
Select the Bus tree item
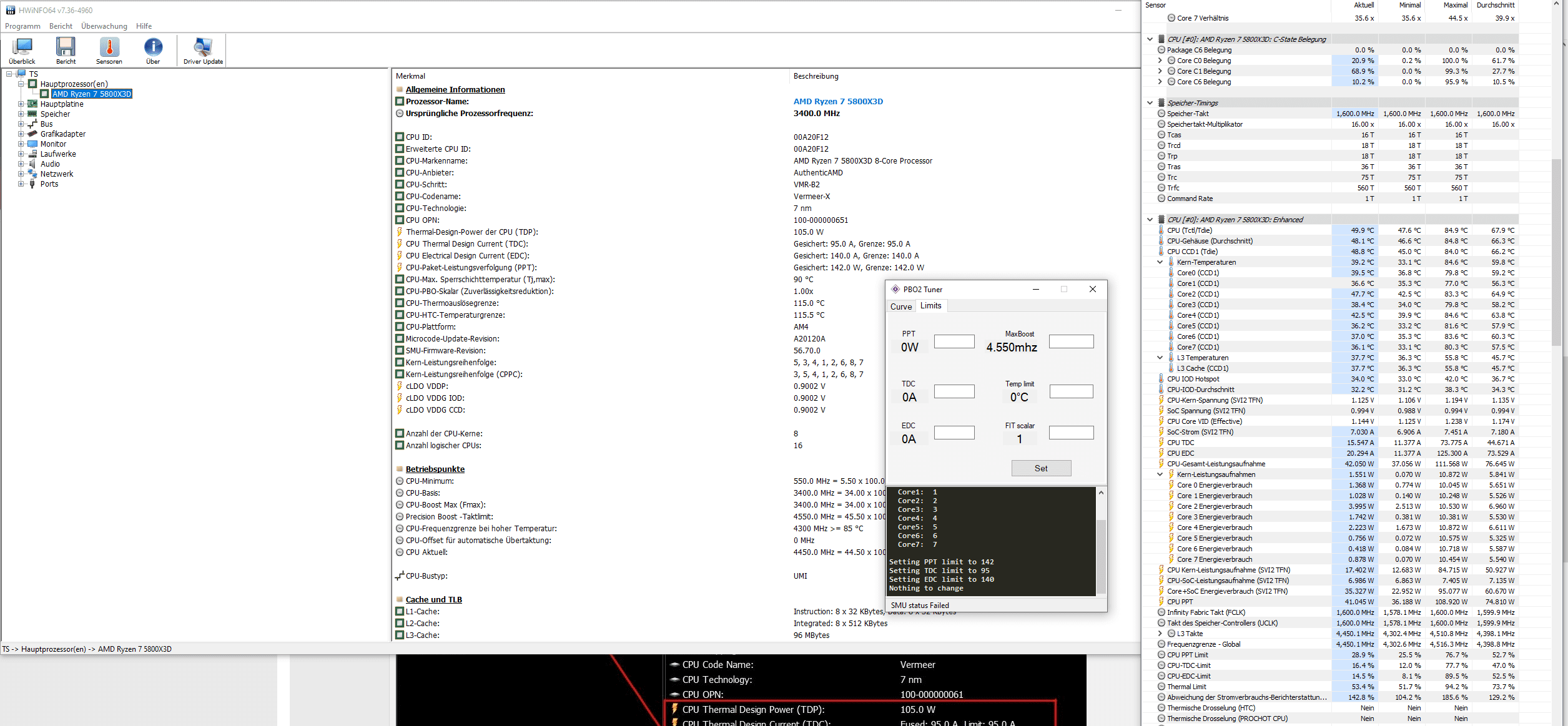click(47, 124)
